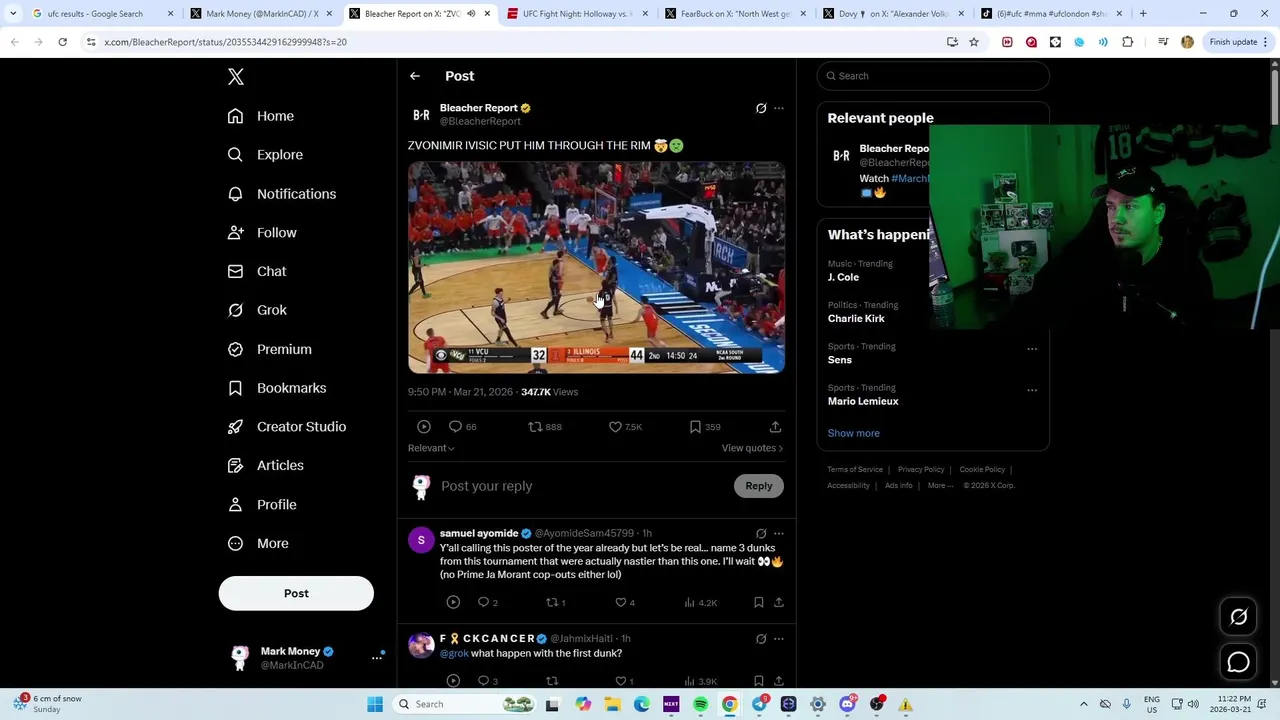
Task: Like samuel ayomide's reply showing 4
Action: pos(625,602)
